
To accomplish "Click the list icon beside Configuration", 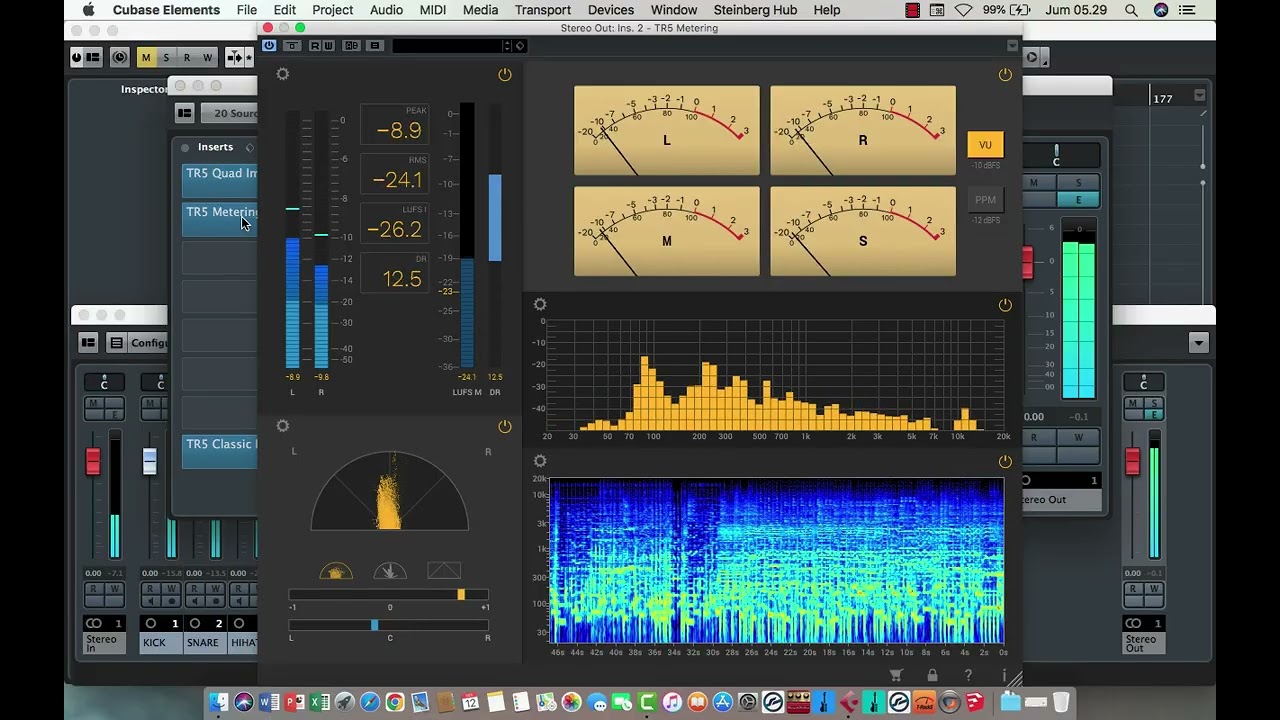I will 117,343.
